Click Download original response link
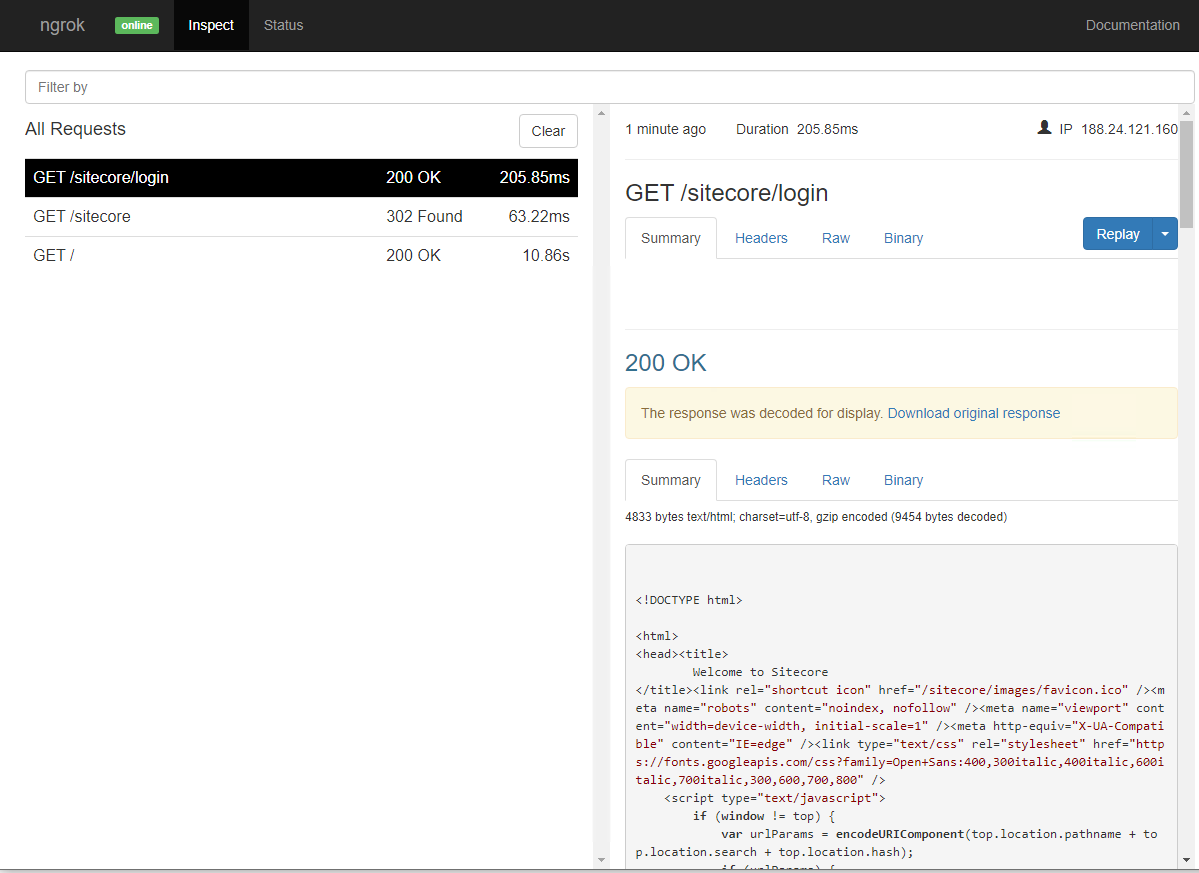The image size is (1199, 873). click(973, 413)
